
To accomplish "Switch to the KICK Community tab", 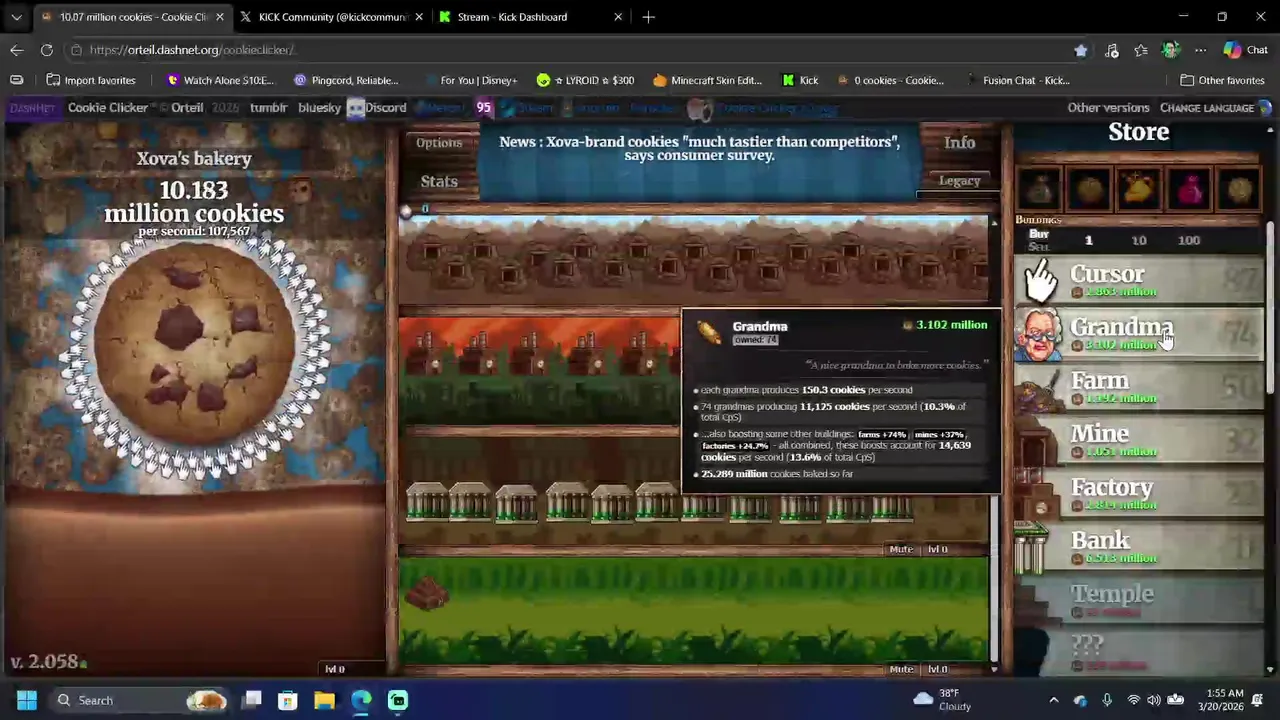I will (x=330, y=17).
